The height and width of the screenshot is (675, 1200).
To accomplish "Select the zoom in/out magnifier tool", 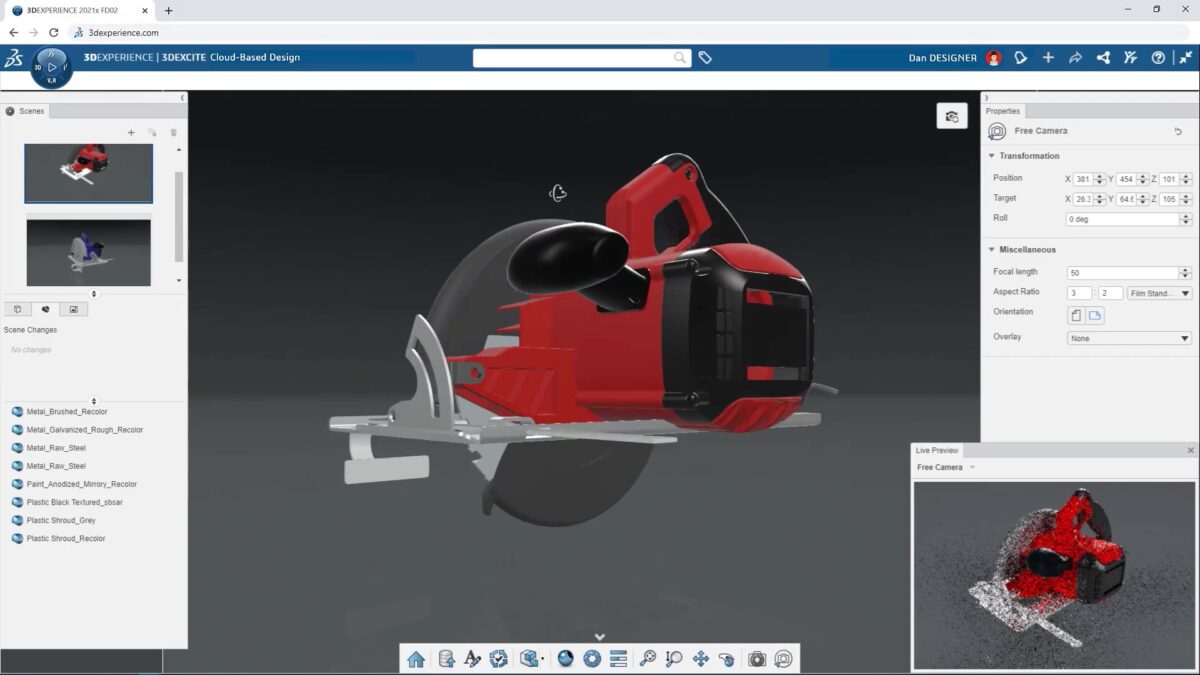I will pyautogui.click(x=674, y=659).
